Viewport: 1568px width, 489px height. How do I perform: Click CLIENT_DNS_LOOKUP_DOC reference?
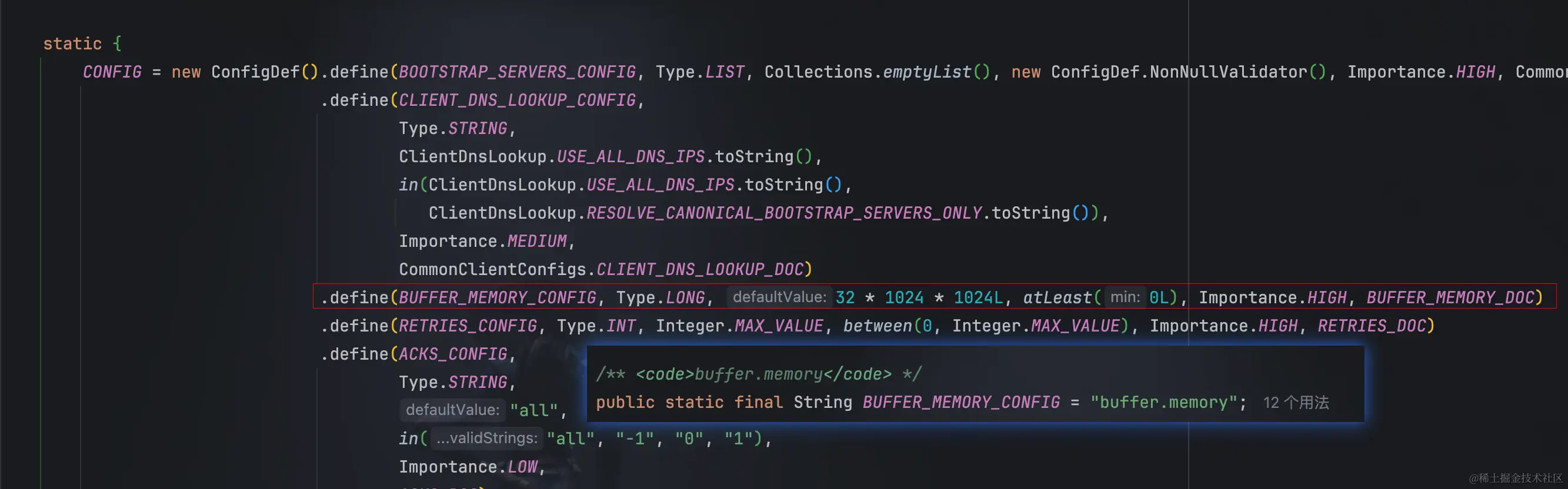699,269
